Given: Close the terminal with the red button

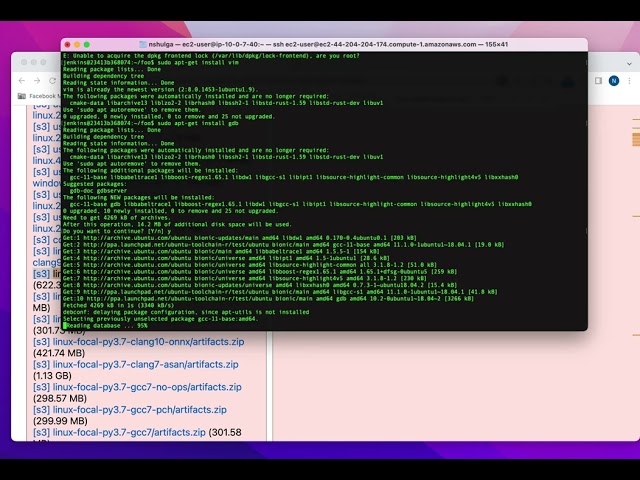Looking at the screenshot, I should [x=68, y=44].
